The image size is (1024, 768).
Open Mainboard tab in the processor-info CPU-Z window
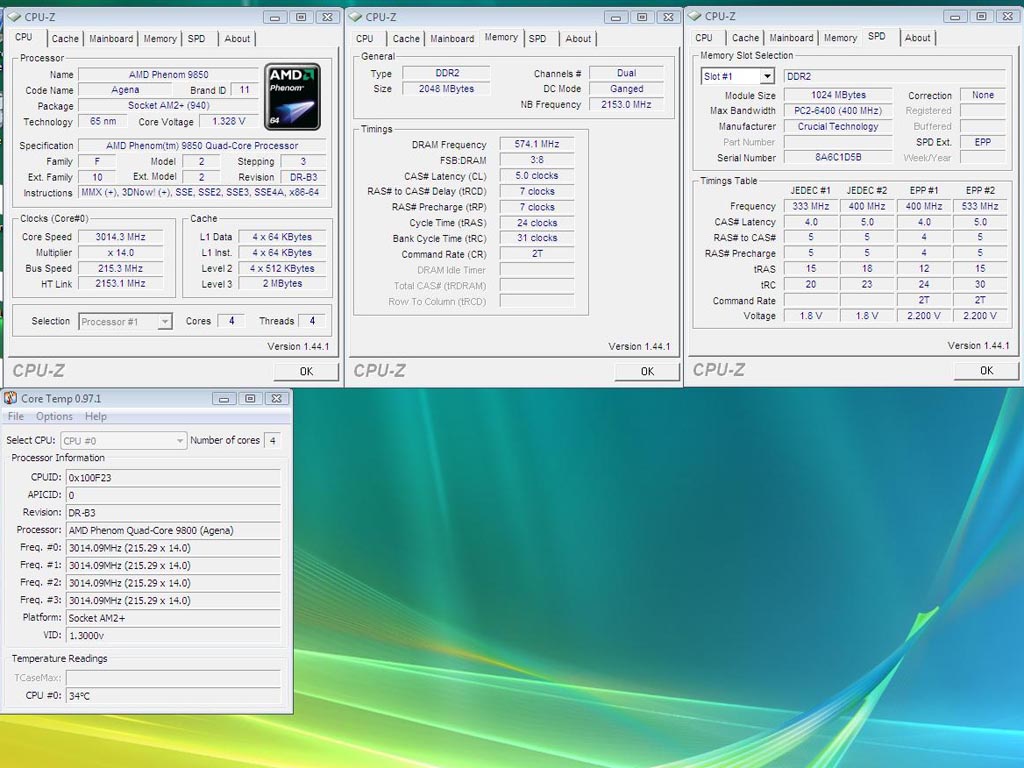(111, 39)
